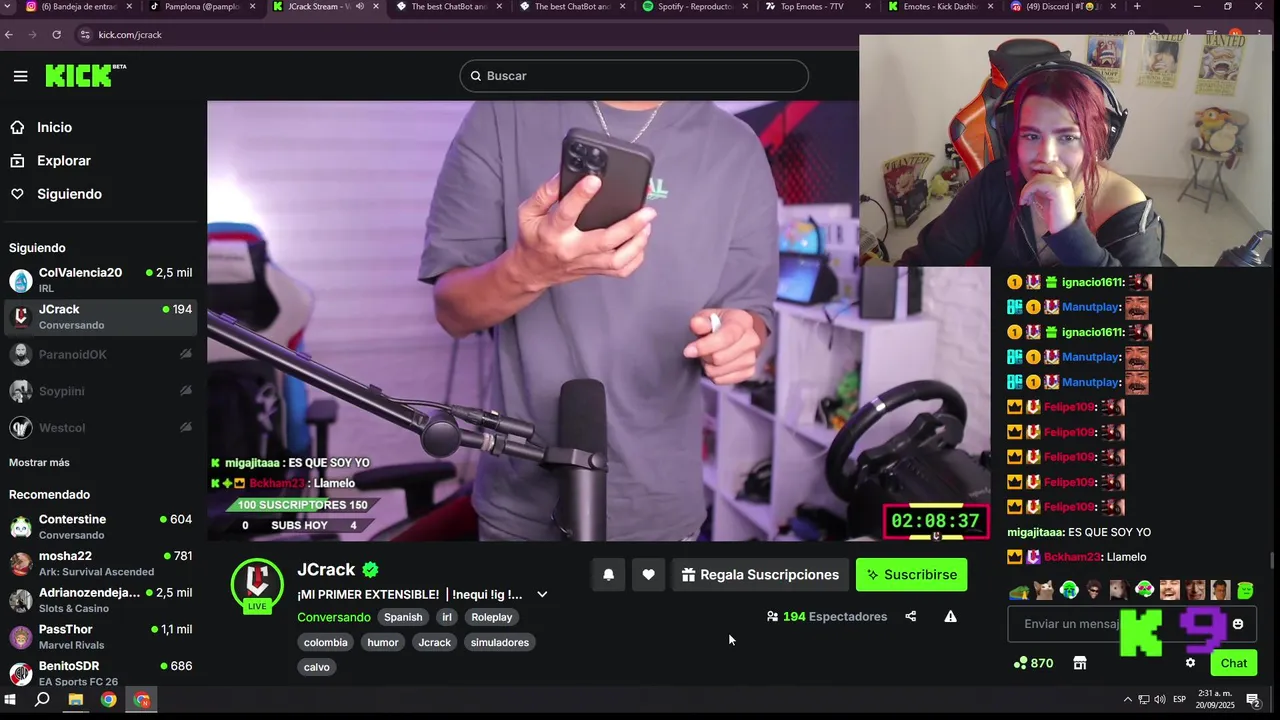Screen dimensions: 1280x720
Task: Click username Bckham23 in chat
Action: pyautogui.click(x=1073, y=557)
